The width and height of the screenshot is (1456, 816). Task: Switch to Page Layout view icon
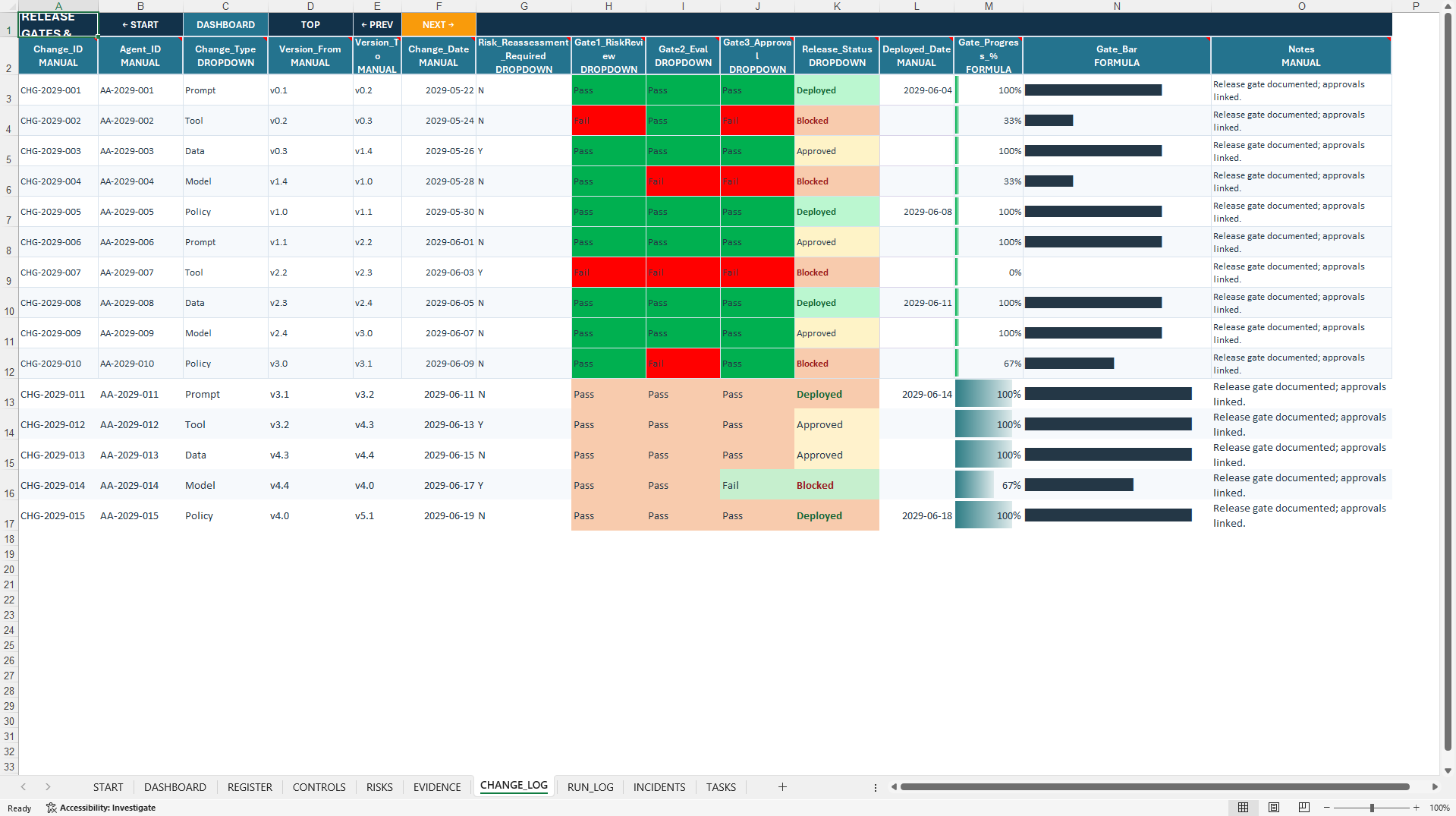click(x=1274, y=808)
